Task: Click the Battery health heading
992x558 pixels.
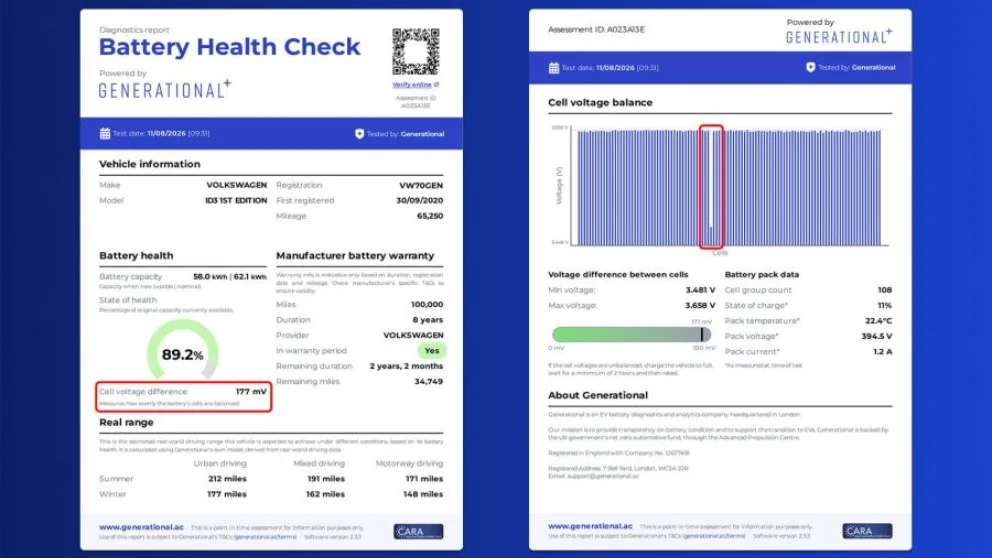Action: click(136, 256)
